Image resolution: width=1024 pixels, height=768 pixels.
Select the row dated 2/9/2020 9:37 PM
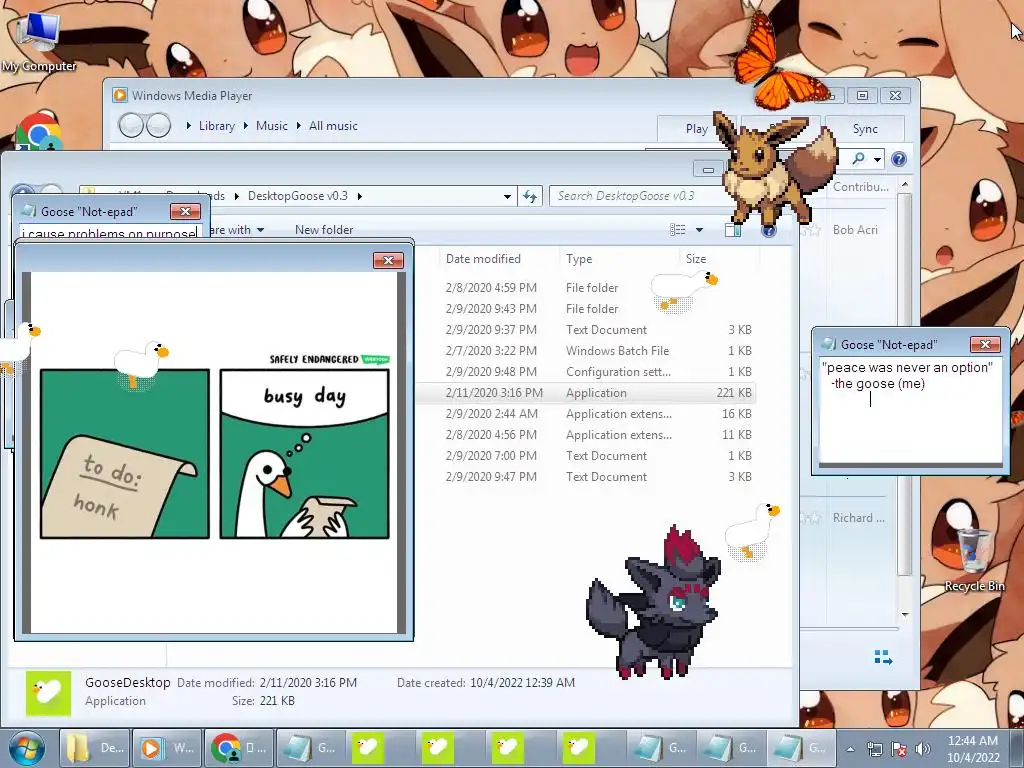pos(586,330)
